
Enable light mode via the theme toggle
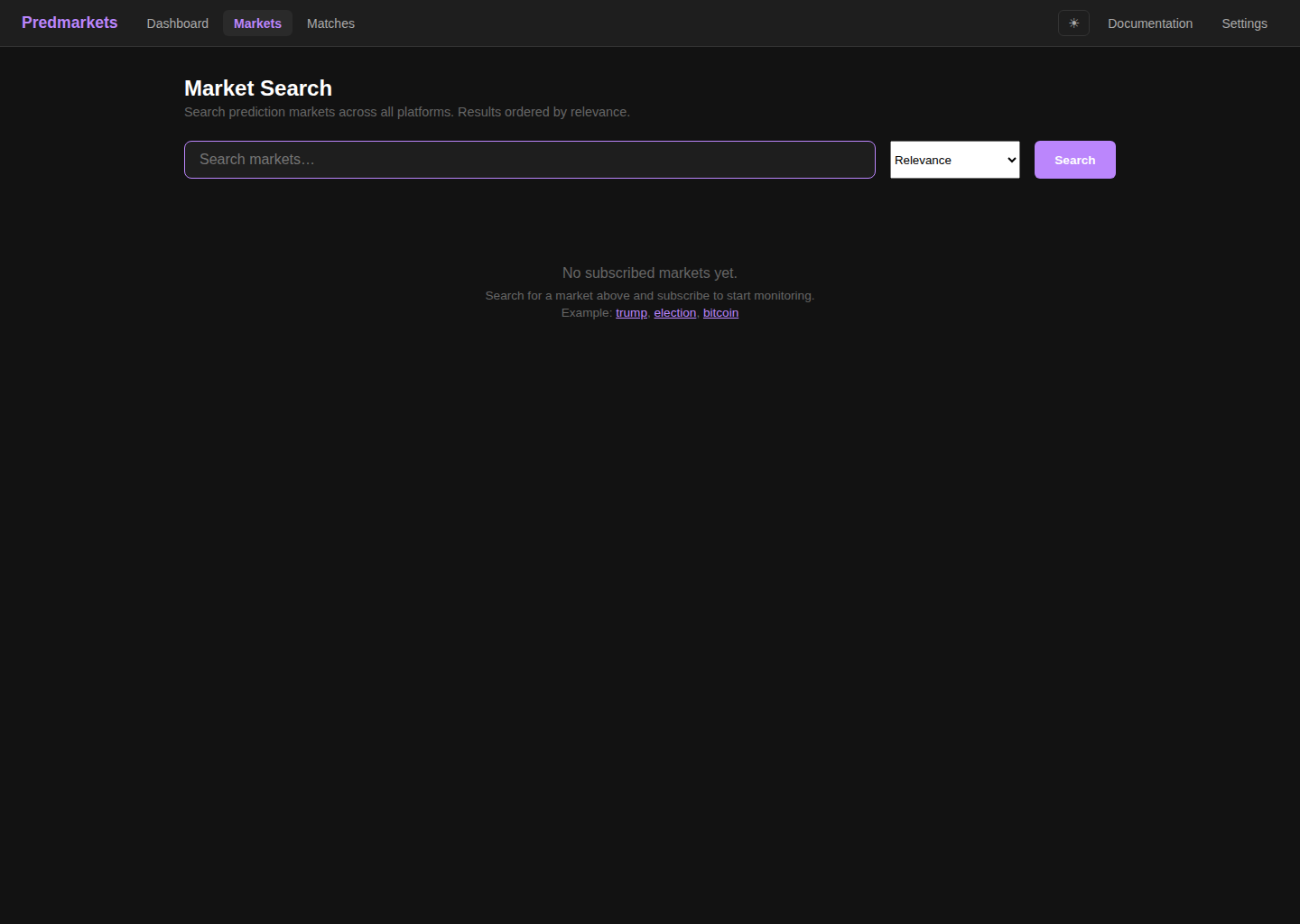pos(1073,23)
